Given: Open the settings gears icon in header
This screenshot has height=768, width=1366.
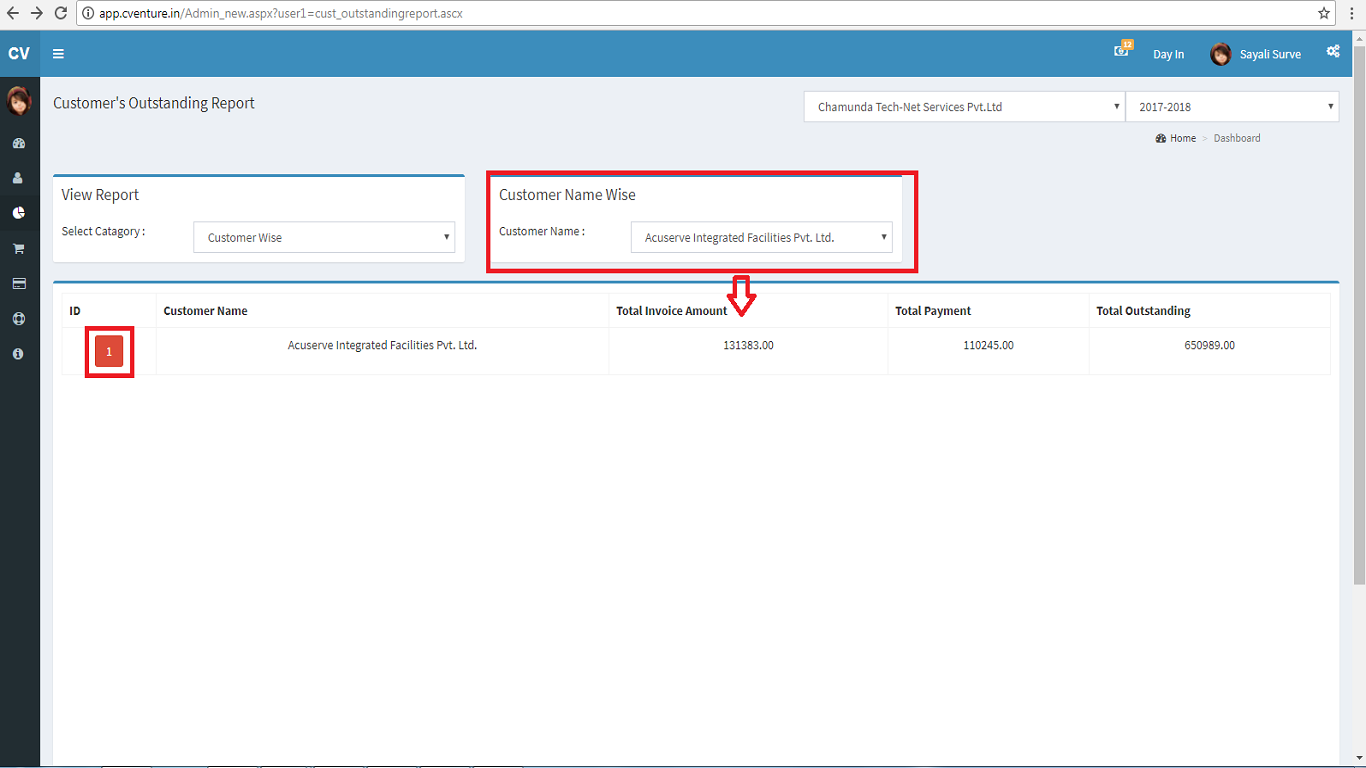Looking at the screenshot, I should click(x=1333, y=52).
